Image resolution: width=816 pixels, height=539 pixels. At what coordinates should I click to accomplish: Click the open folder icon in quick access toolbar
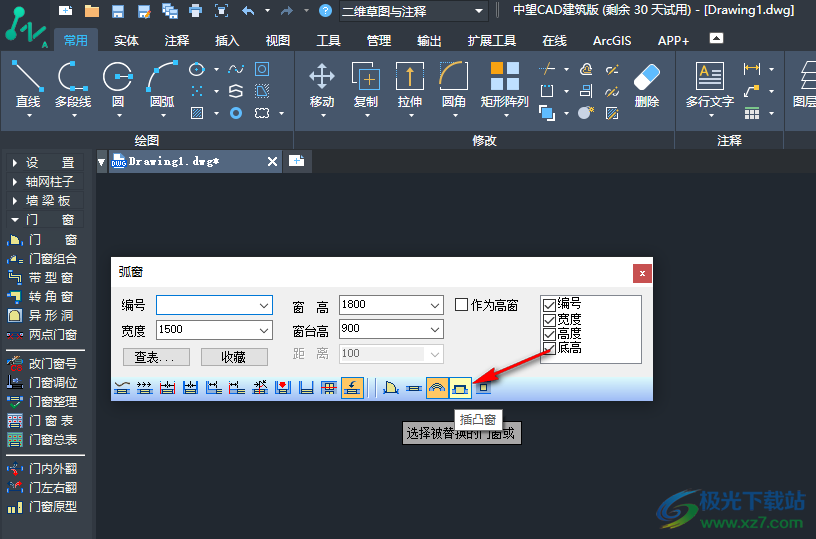pyautogui.click(x=92, y=10)
